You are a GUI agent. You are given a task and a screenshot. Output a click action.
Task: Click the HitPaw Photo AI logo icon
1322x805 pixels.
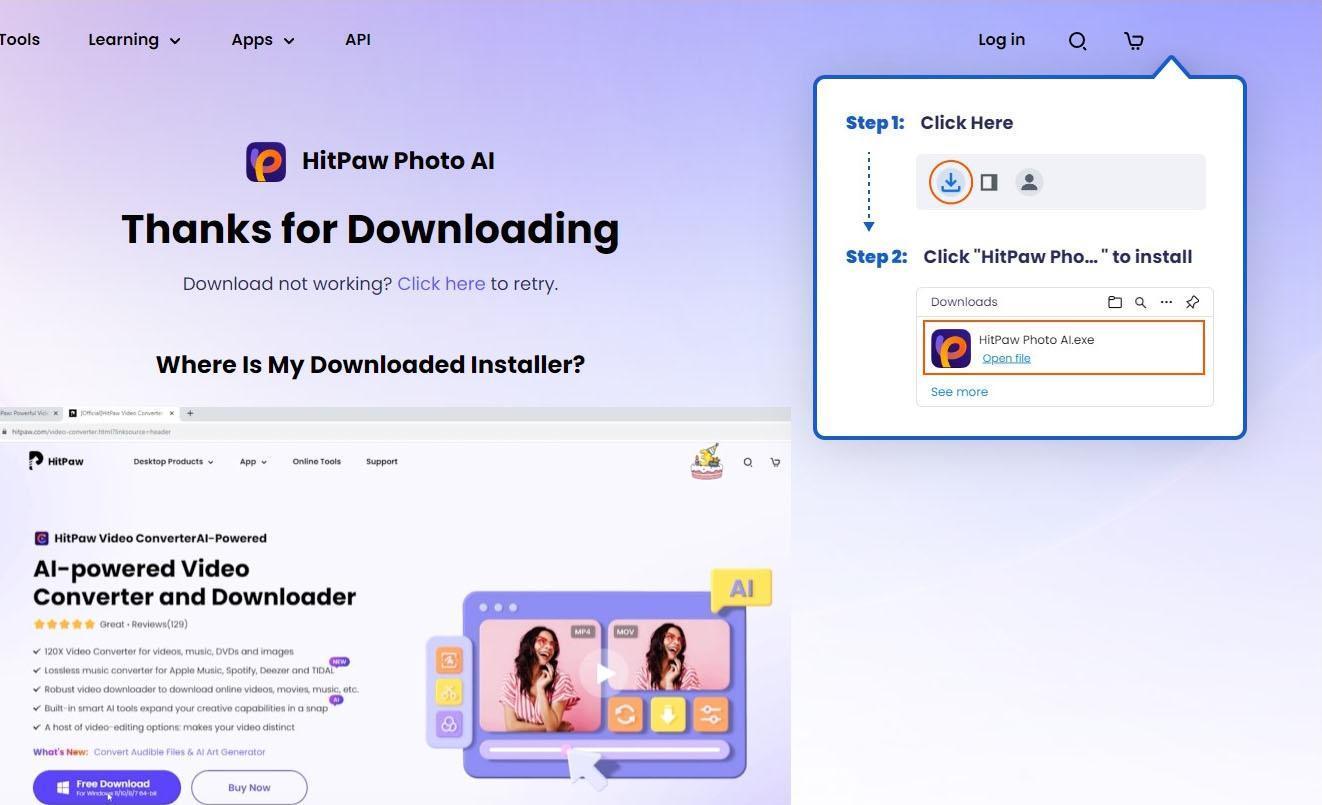coord(266,162)
